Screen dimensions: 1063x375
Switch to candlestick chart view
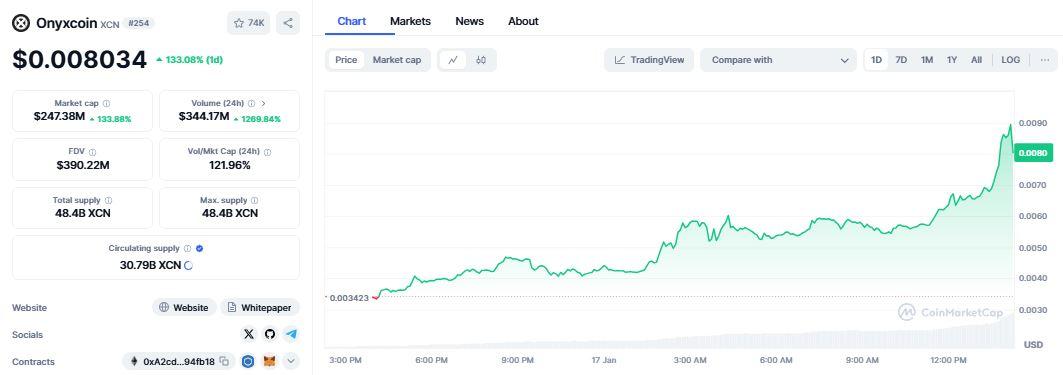pos(481,60)
